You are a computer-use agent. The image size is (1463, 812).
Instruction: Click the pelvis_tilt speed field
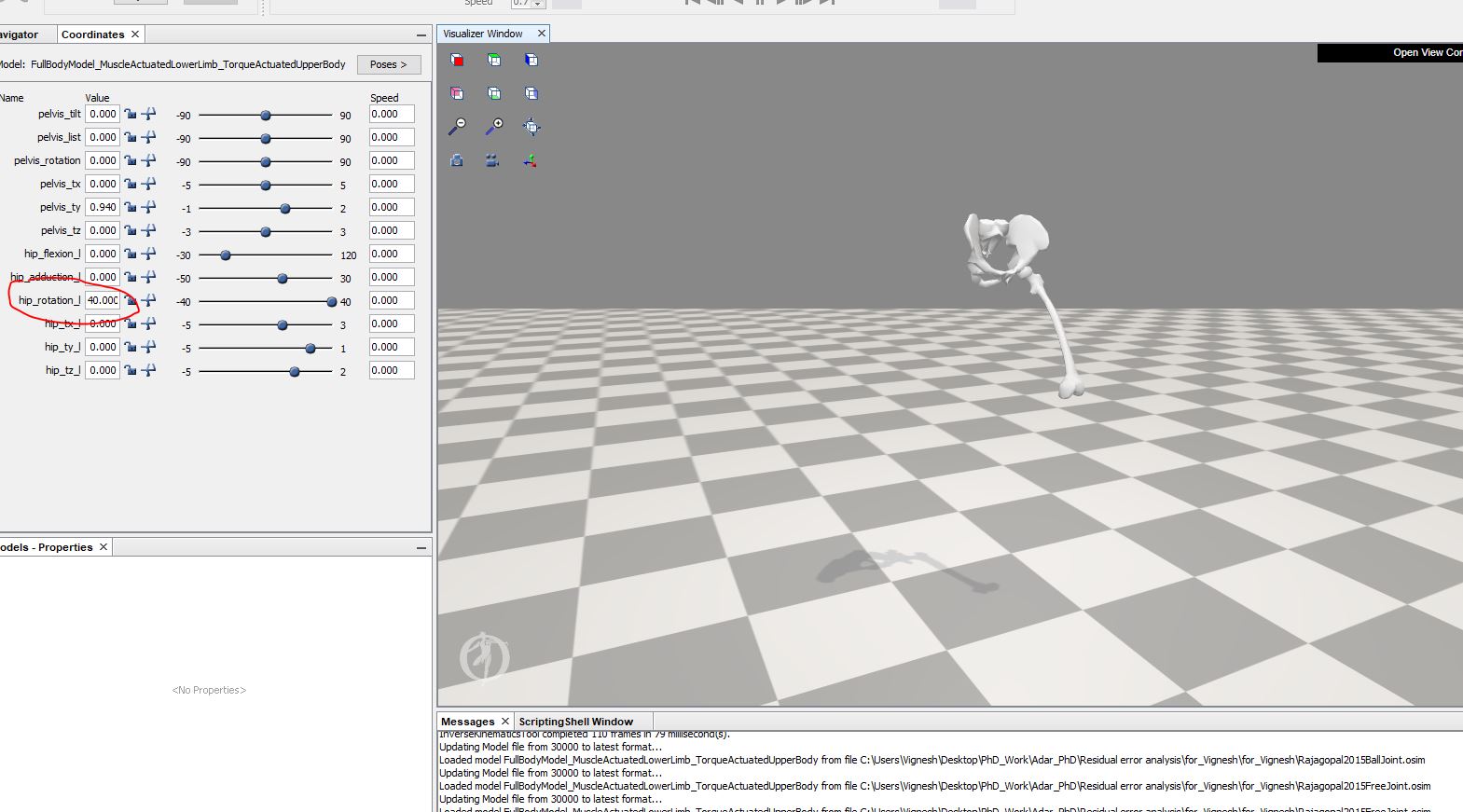[392, 114]
